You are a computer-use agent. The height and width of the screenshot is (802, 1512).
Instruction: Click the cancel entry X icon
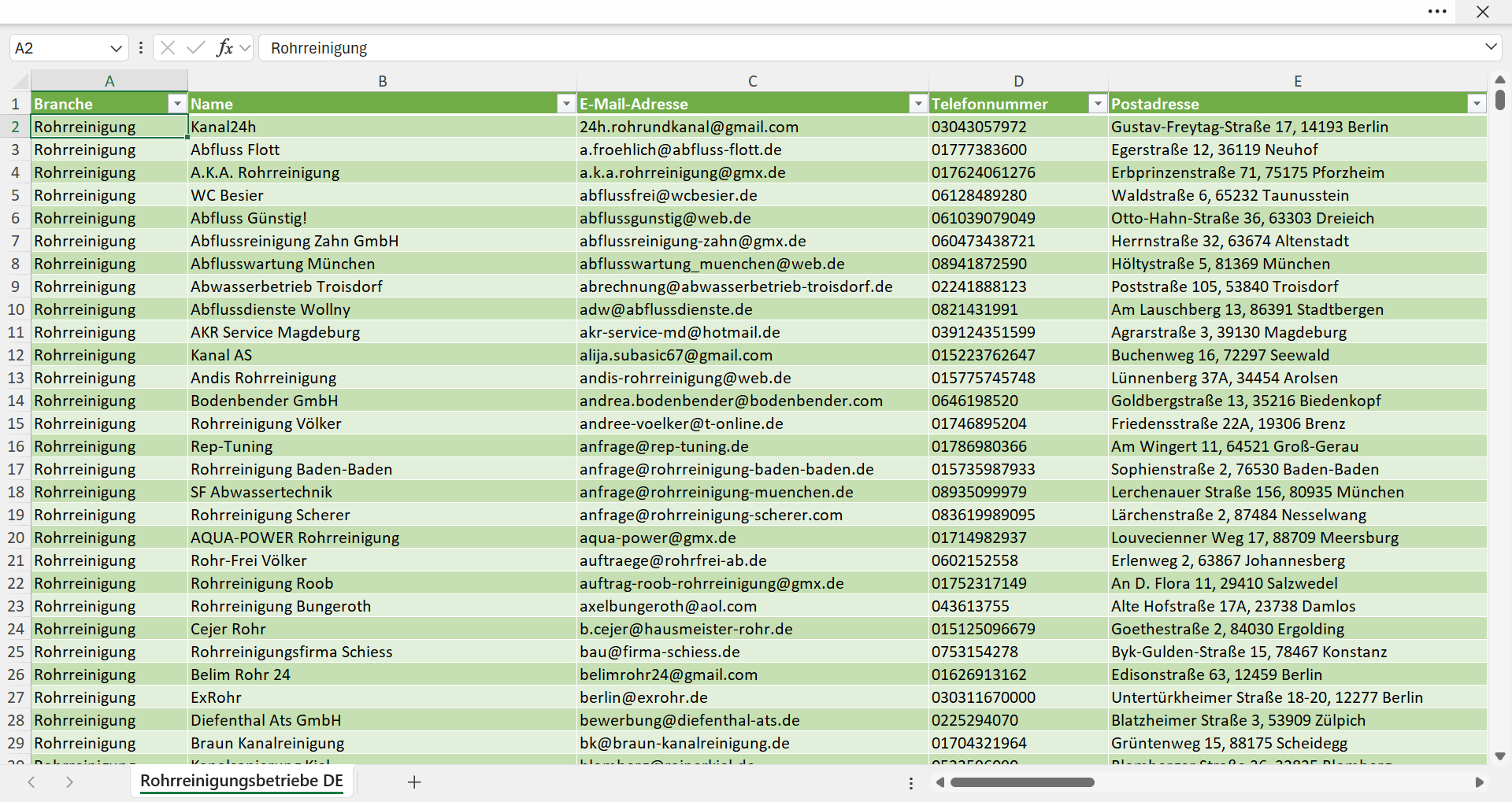tap(168, 48)
